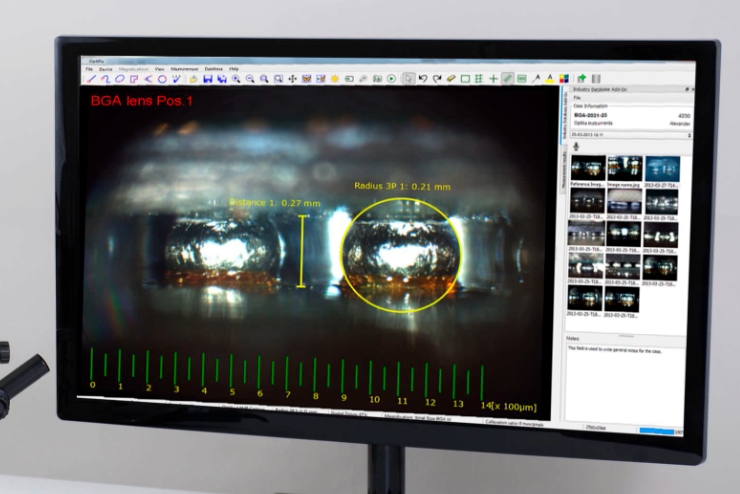The image size is (740, 494).
Task: Click the green live-view play button icon
Action: pos(391,79)
